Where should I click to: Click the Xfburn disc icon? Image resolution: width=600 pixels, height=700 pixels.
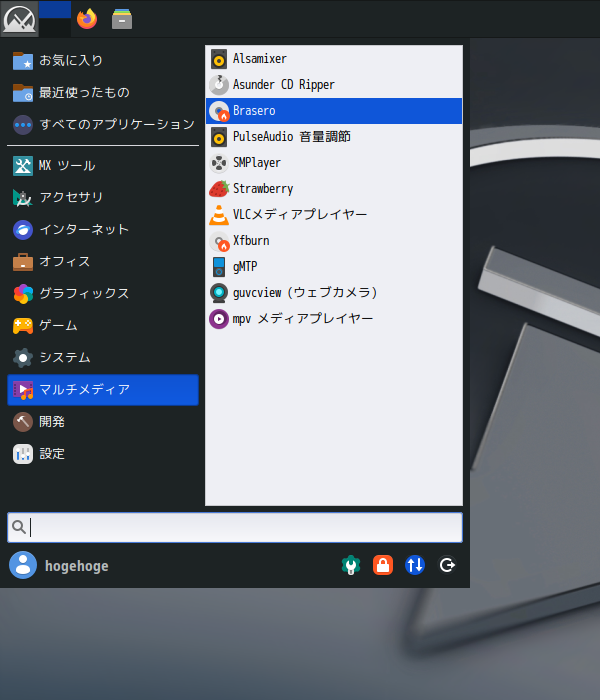pyautogui.click(x=219, y=241)
